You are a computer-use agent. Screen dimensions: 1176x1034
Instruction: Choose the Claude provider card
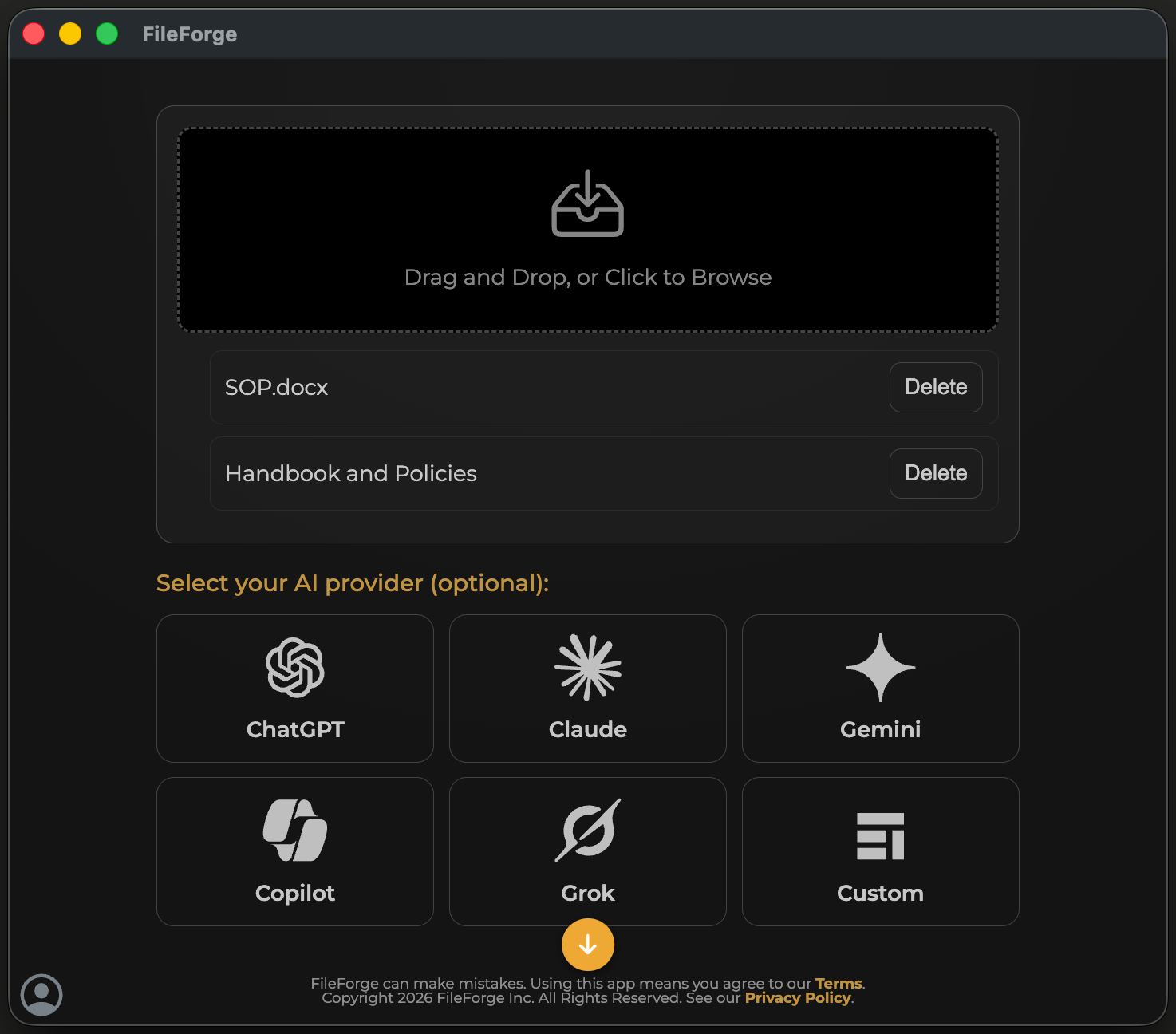point(588,689)
